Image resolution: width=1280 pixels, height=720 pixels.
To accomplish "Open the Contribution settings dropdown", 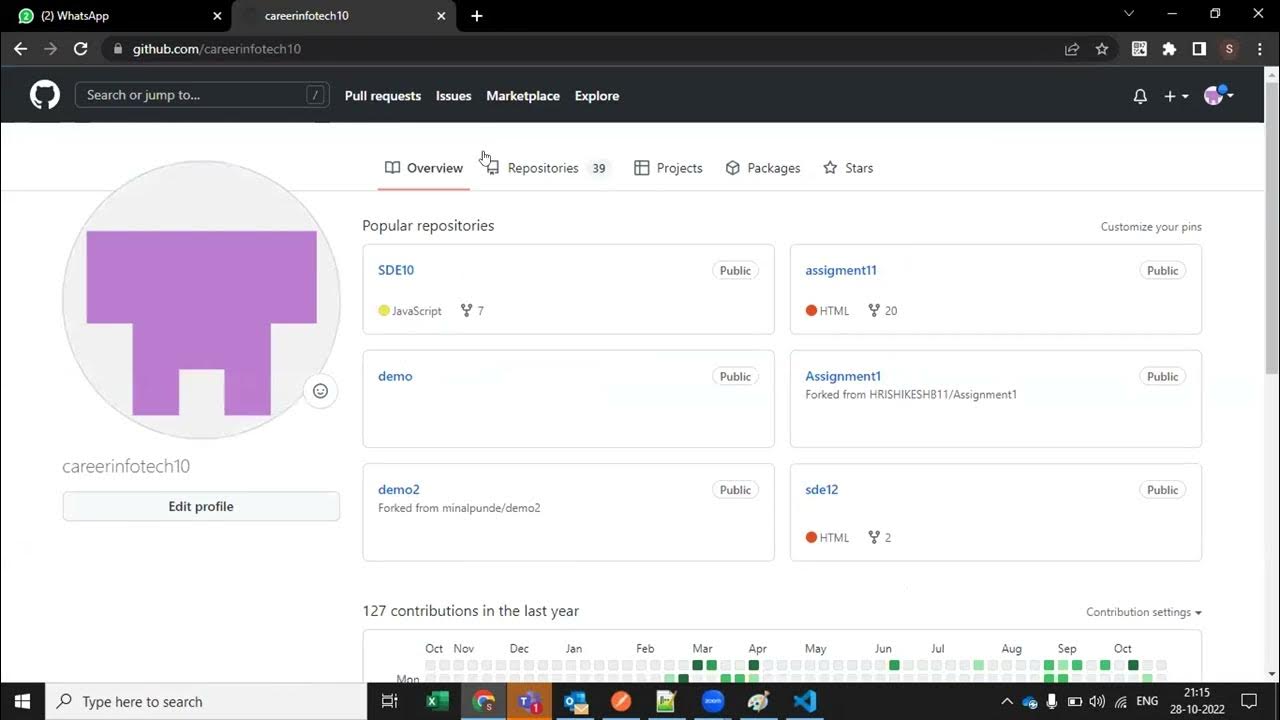I will pos(1144,612).
